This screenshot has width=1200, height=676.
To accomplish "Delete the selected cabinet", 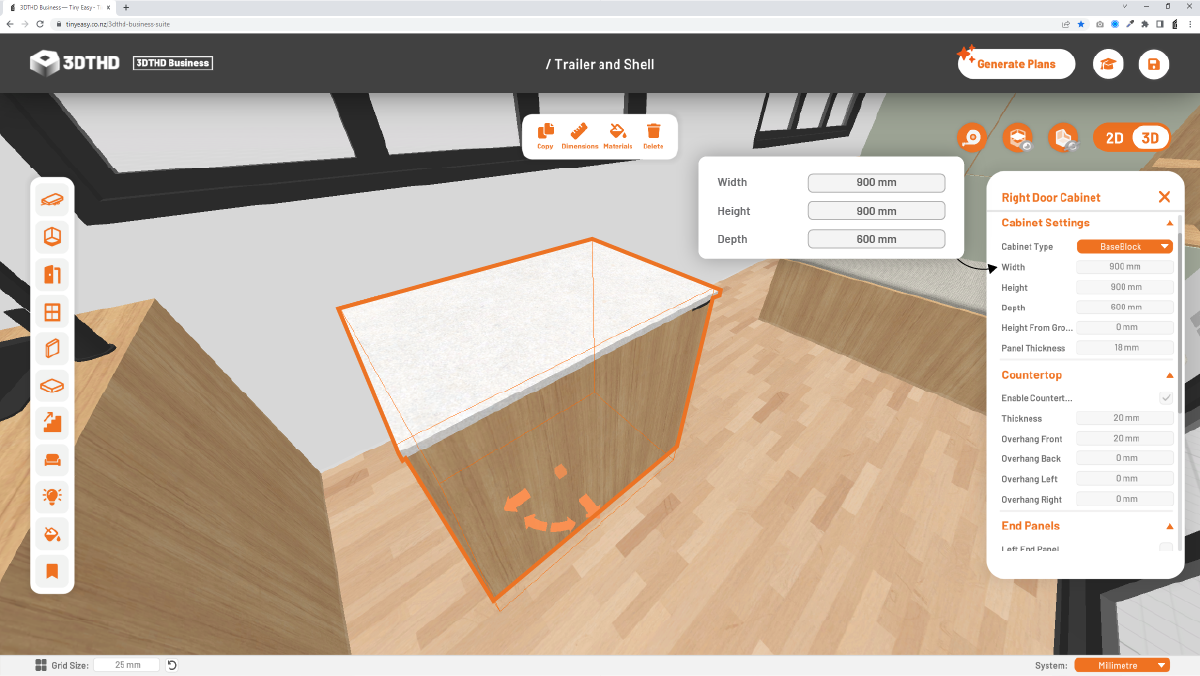I will tap(653, 136).
